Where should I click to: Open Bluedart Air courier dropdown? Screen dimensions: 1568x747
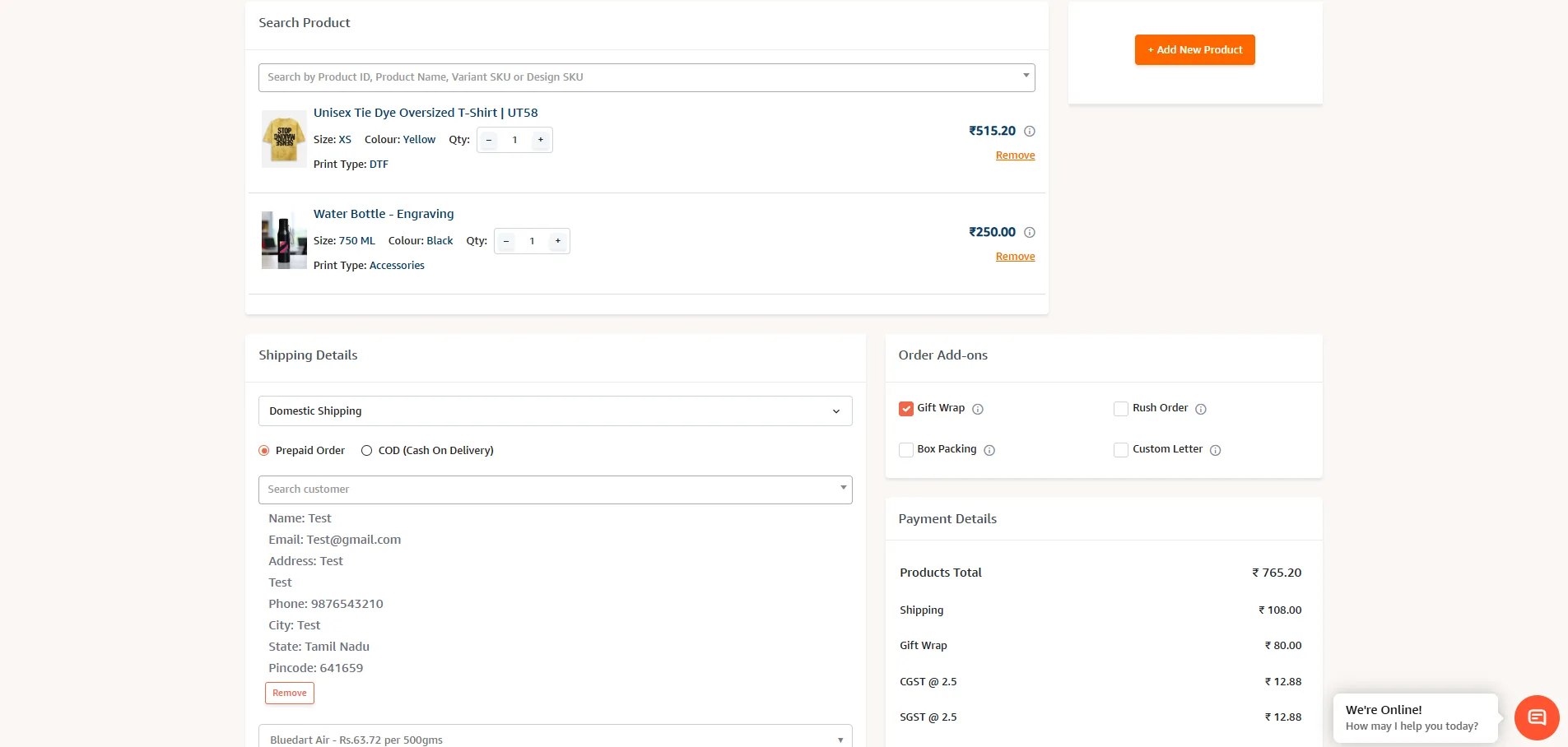pyautogui.click(x=556, y=738)
